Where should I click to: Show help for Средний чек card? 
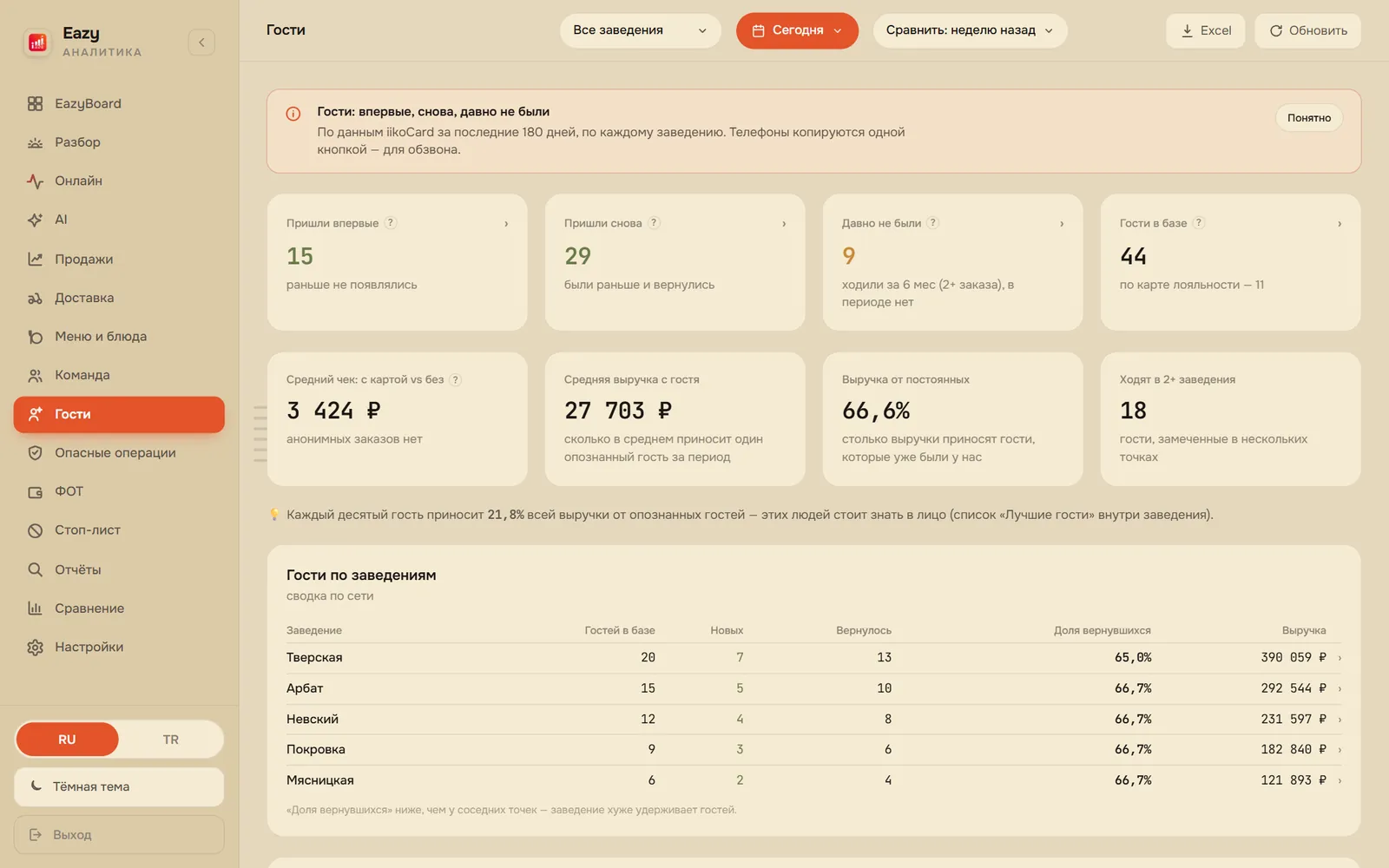pos(456,379)
